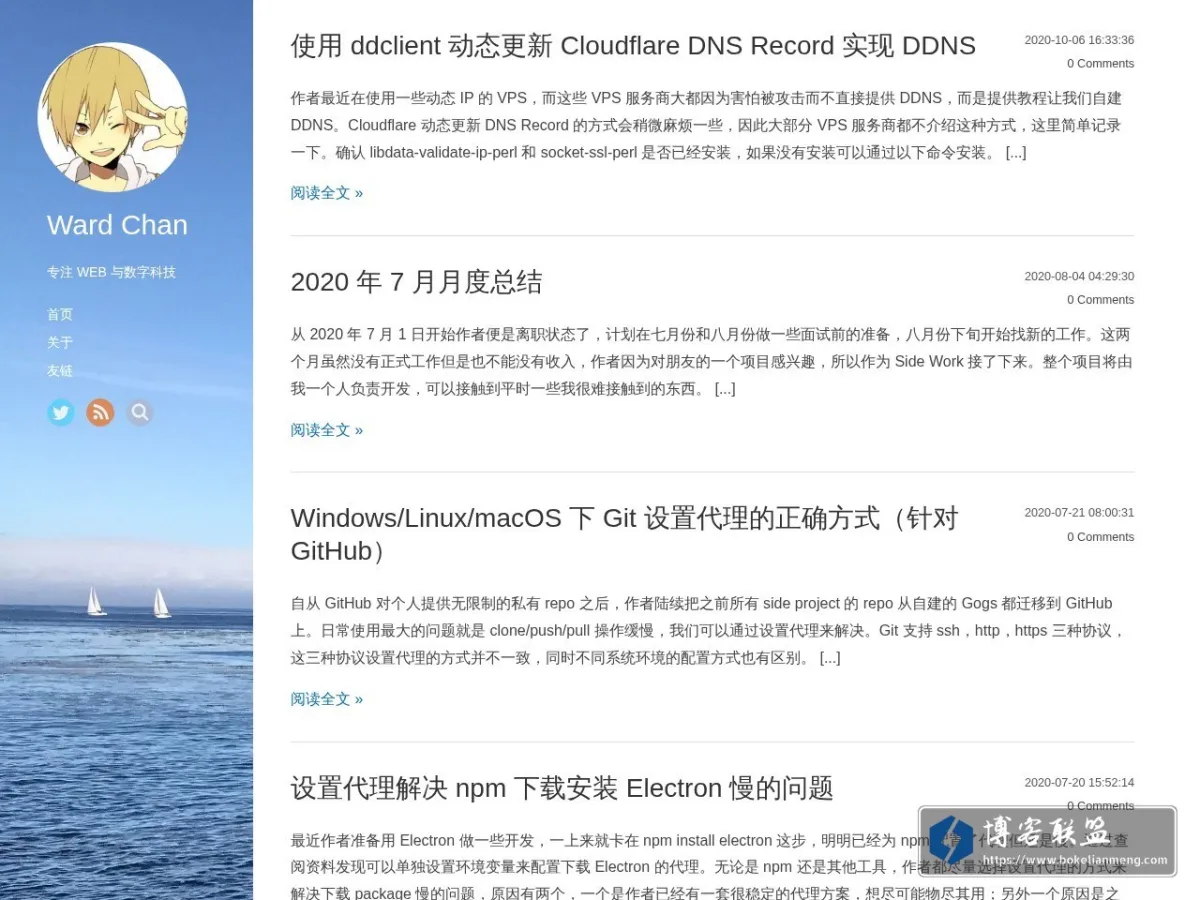
Task: Click the search magnifier icon
Action: (140, 412)
